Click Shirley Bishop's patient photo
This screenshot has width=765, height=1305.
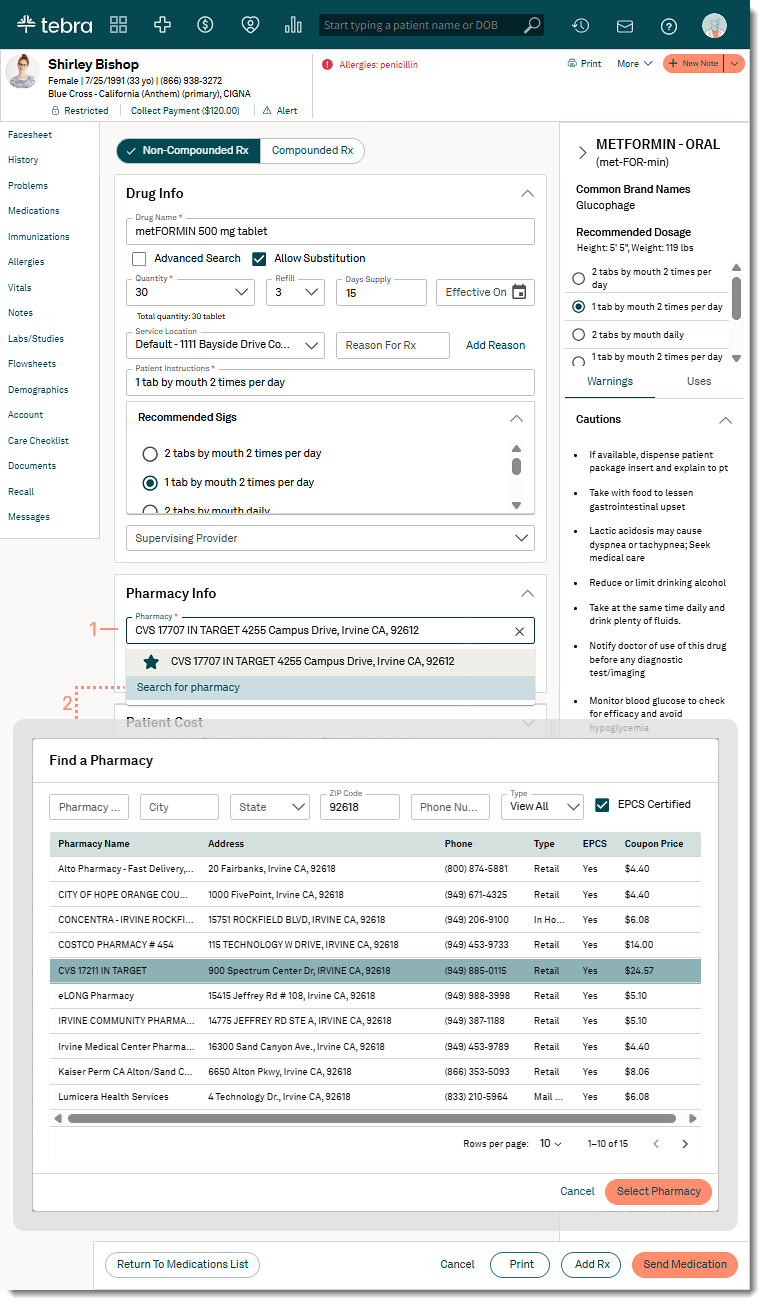click(22, 73)
